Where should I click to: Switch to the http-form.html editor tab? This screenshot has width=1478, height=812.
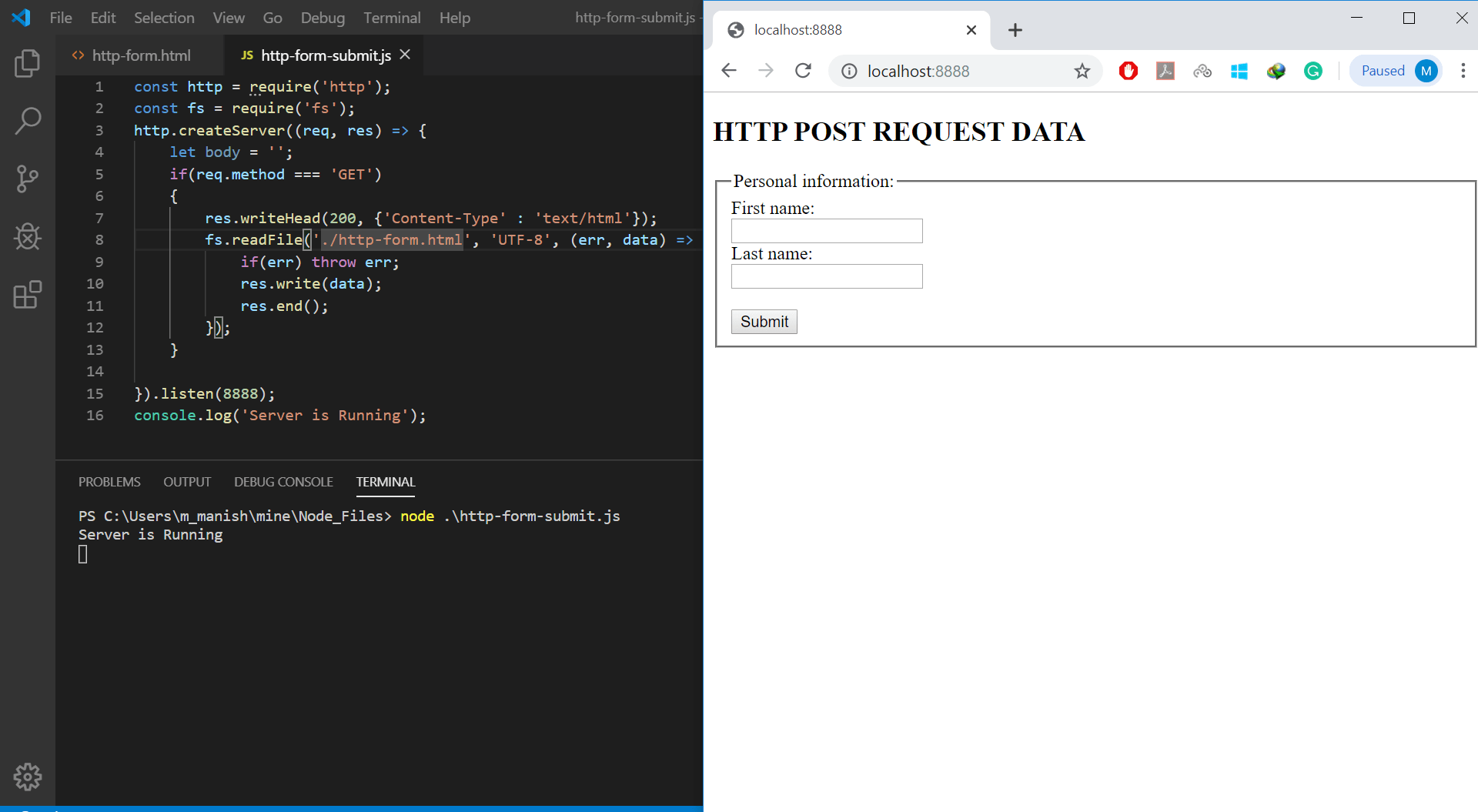pos(141,55)
